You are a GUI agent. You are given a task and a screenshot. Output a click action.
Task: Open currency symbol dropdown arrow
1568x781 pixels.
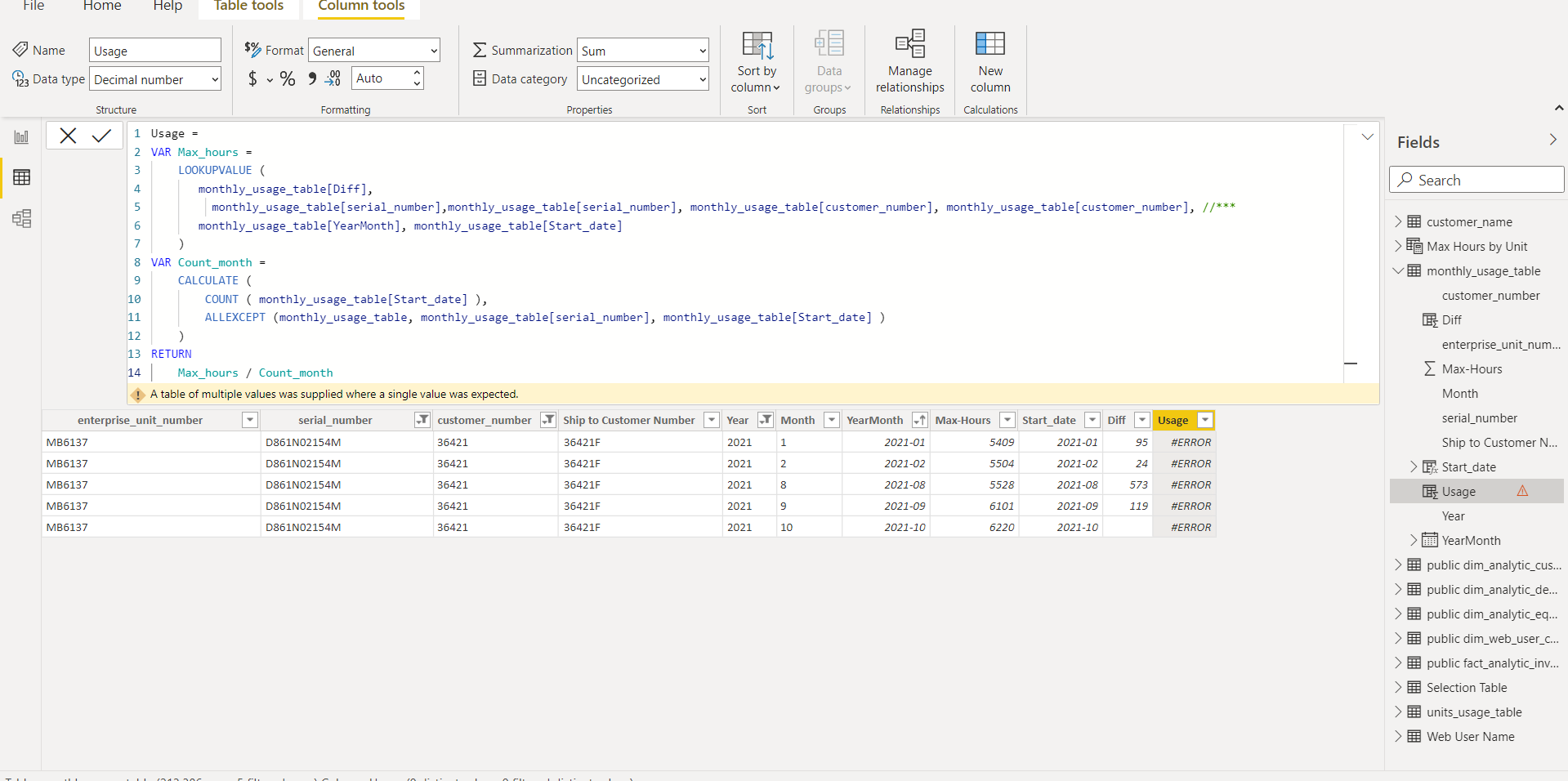[x=270, y=80]
